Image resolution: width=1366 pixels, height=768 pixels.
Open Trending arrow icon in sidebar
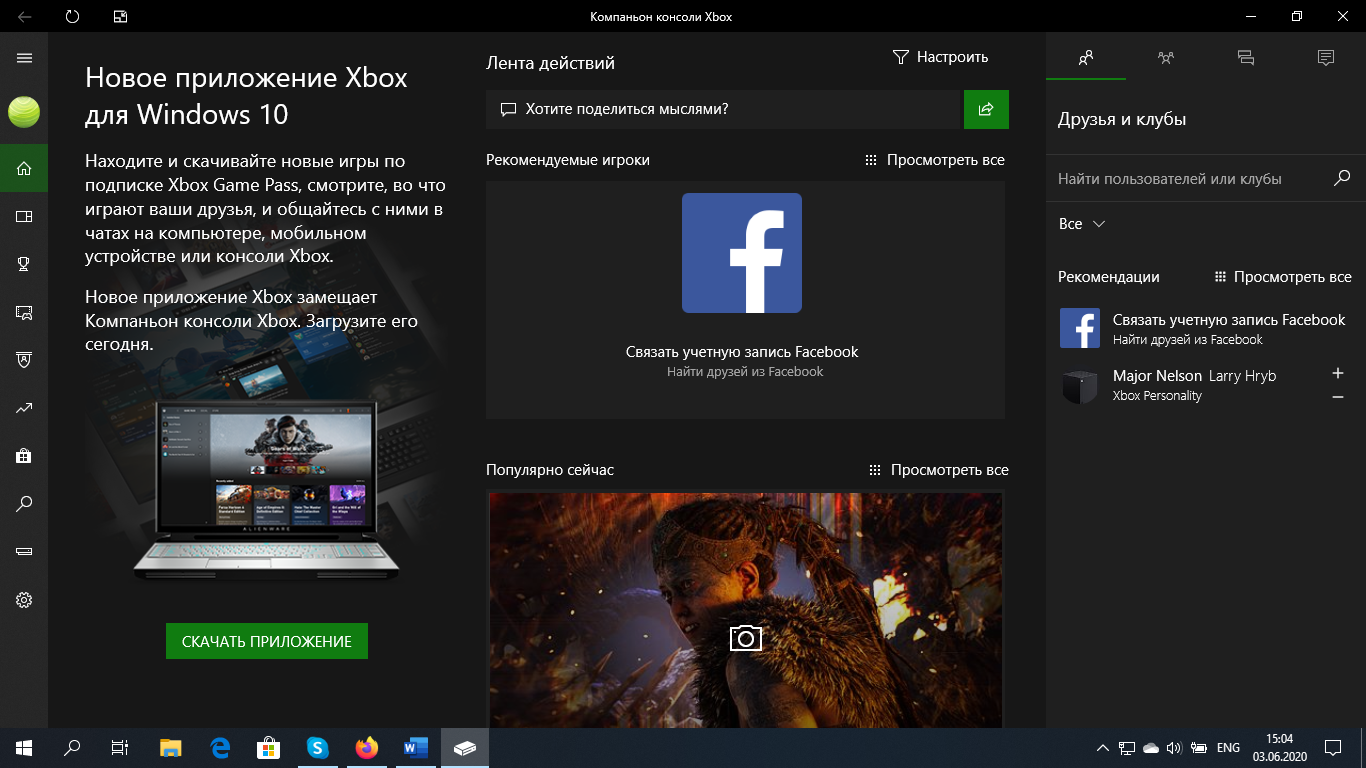point(24,408)
